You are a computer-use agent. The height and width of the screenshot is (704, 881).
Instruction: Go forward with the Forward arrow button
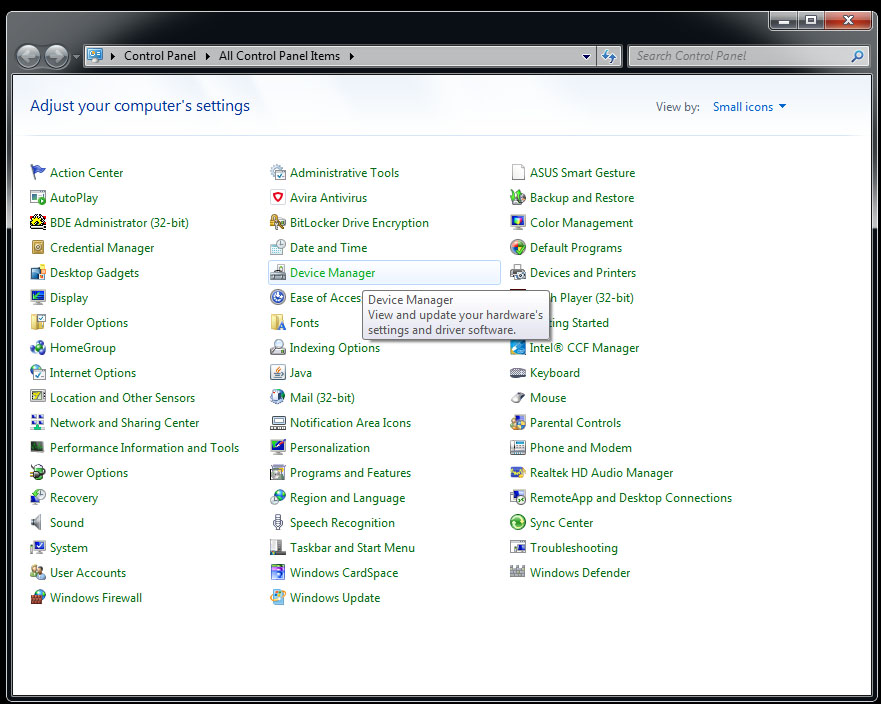pyautogui.click(x=57, y=56)
